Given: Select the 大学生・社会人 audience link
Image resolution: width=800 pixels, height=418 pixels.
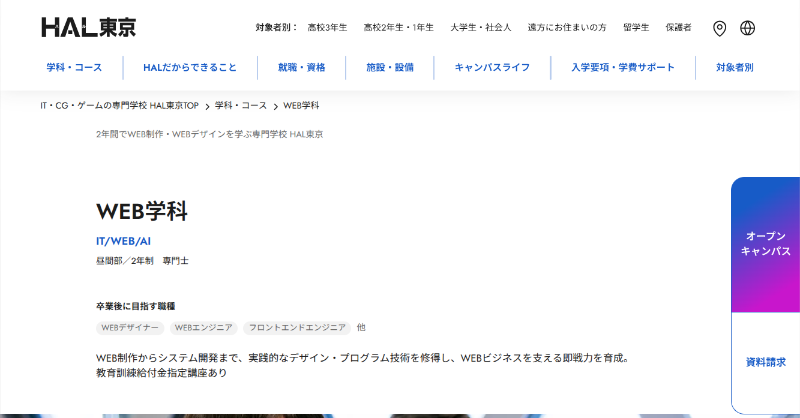Looking at the screenshot, I should point(481,28).
